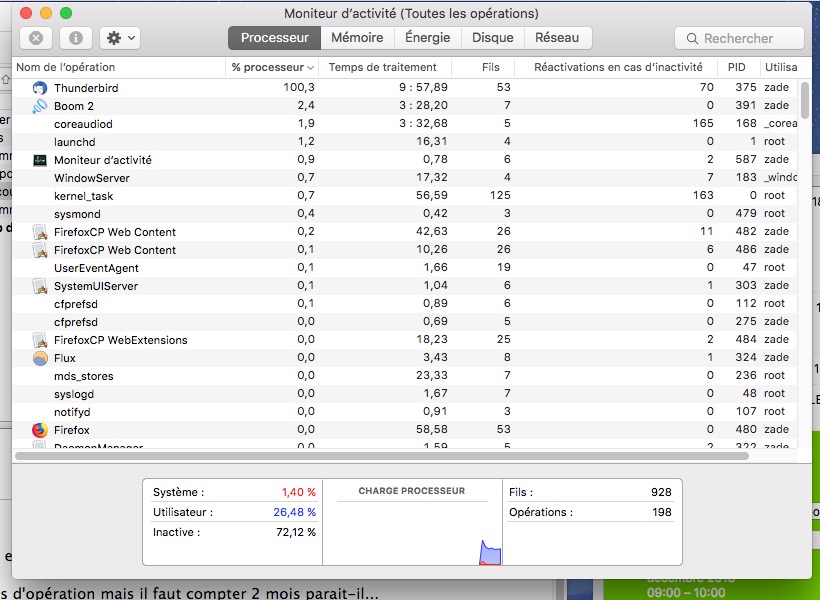Screen dimensions: 820x600
Task: Switch to the Réseau tab
Action: pyautogui.click(x=557, y=38)
